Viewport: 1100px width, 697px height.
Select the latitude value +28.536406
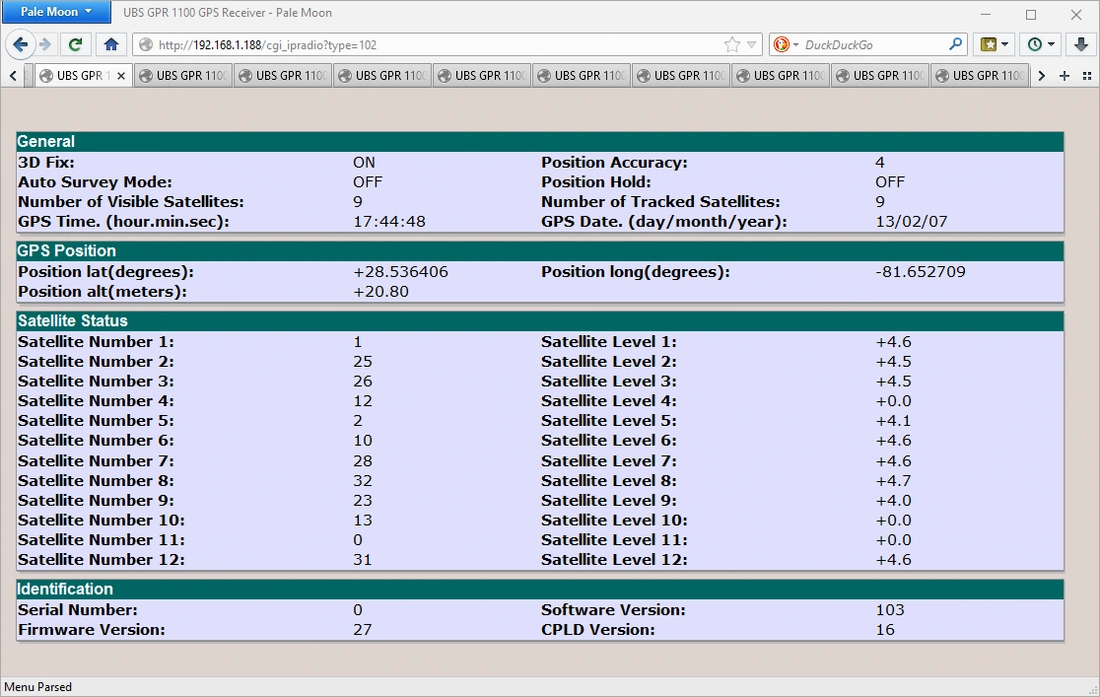tap(401, 271)
